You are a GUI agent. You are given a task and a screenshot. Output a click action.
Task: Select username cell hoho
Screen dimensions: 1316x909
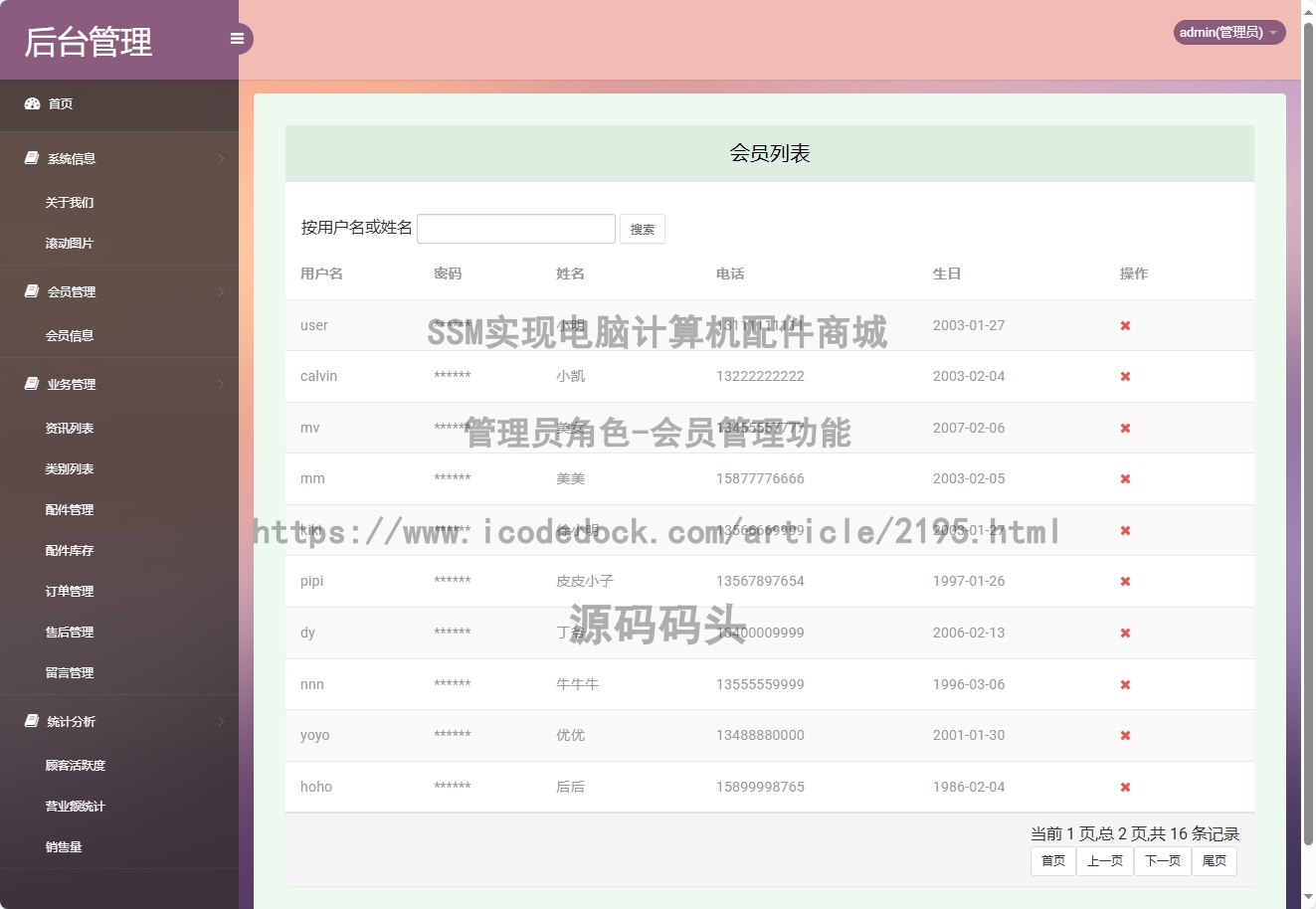click(x=316, y=787)
